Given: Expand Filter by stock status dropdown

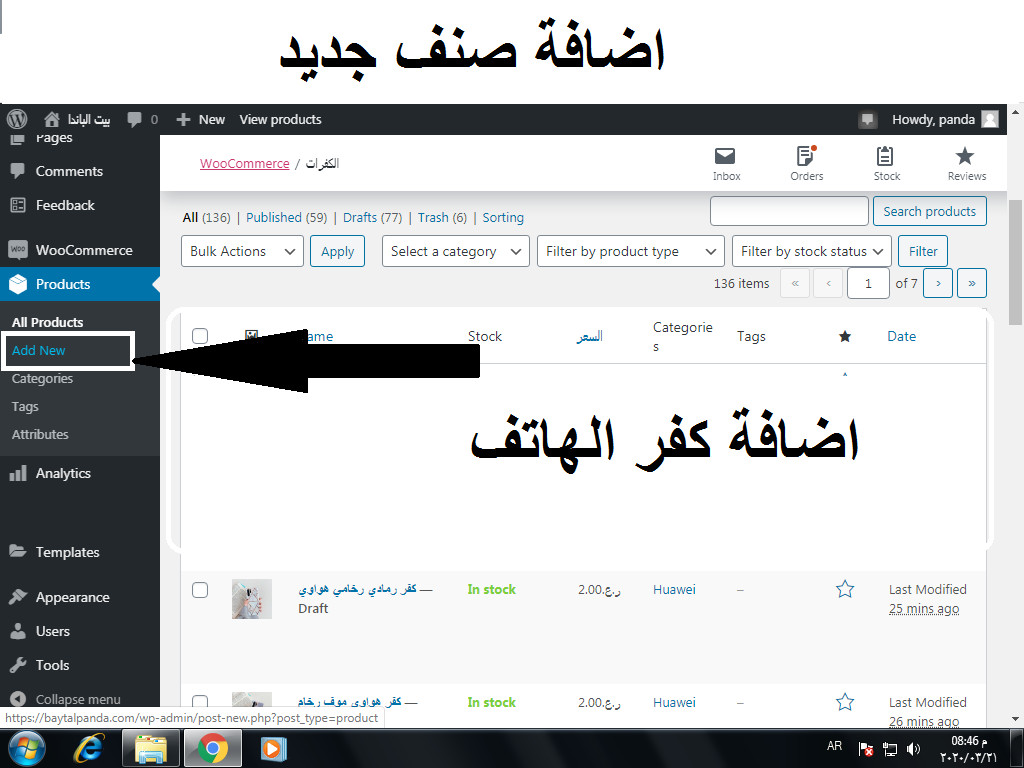Looking at the screenshot, I should click(812, 251).
